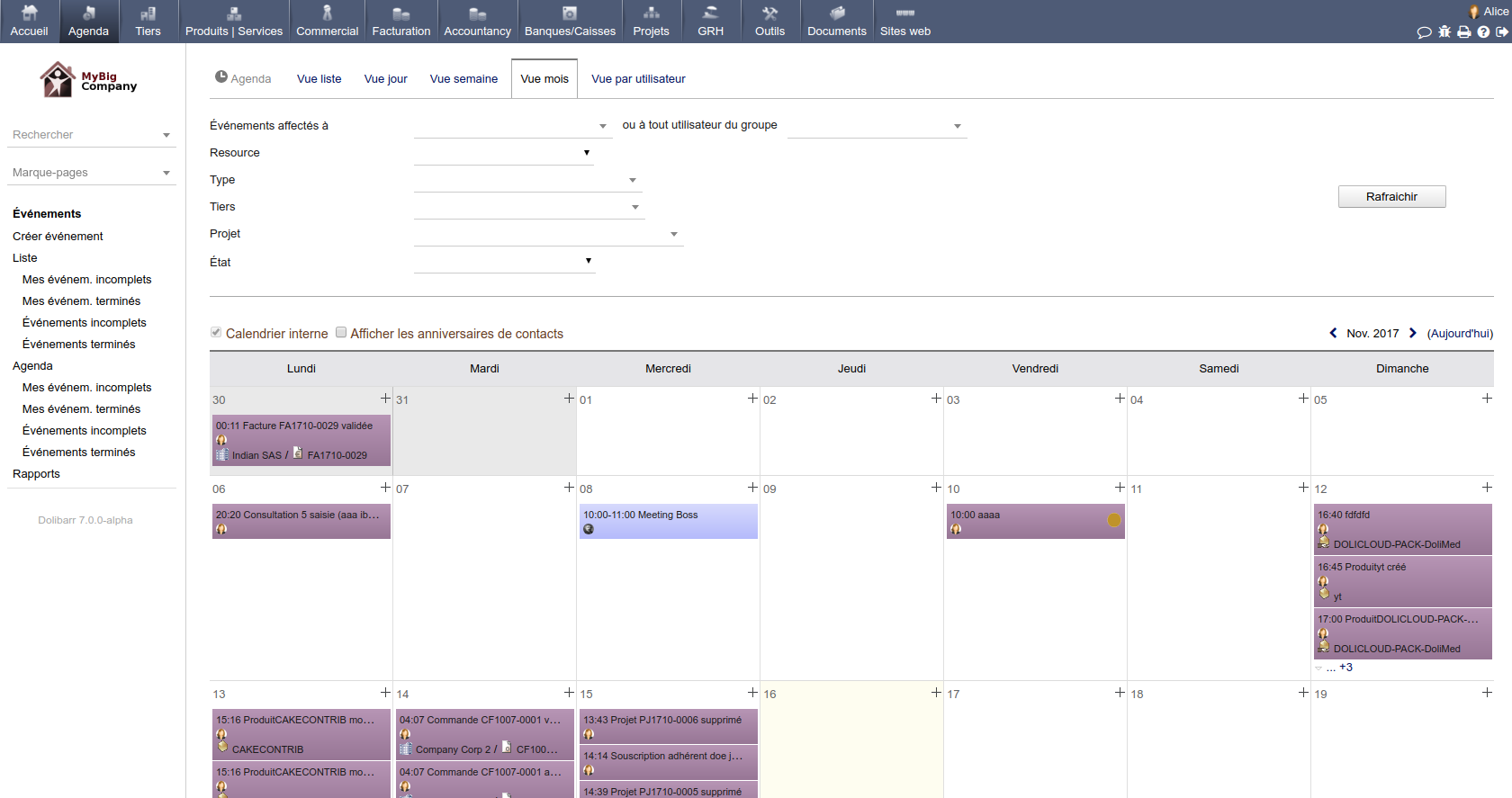Enable Afficher les anniversaires de contacts

(341, 332)
